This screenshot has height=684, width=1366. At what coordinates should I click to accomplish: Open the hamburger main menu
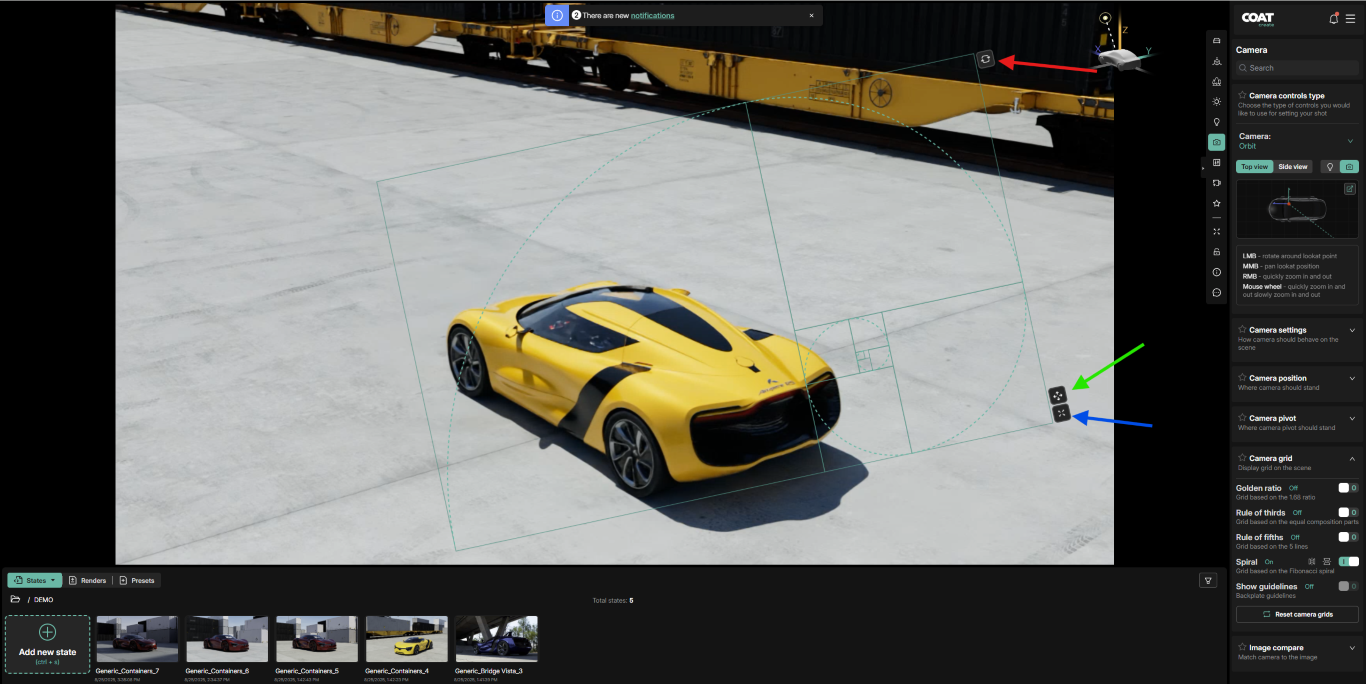pos(1350,18)
